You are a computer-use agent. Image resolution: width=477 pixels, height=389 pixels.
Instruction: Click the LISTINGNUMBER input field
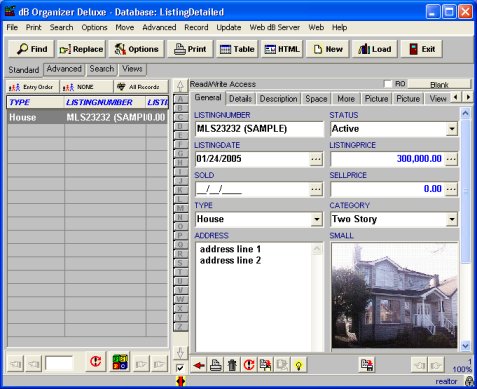pos(259,129)
